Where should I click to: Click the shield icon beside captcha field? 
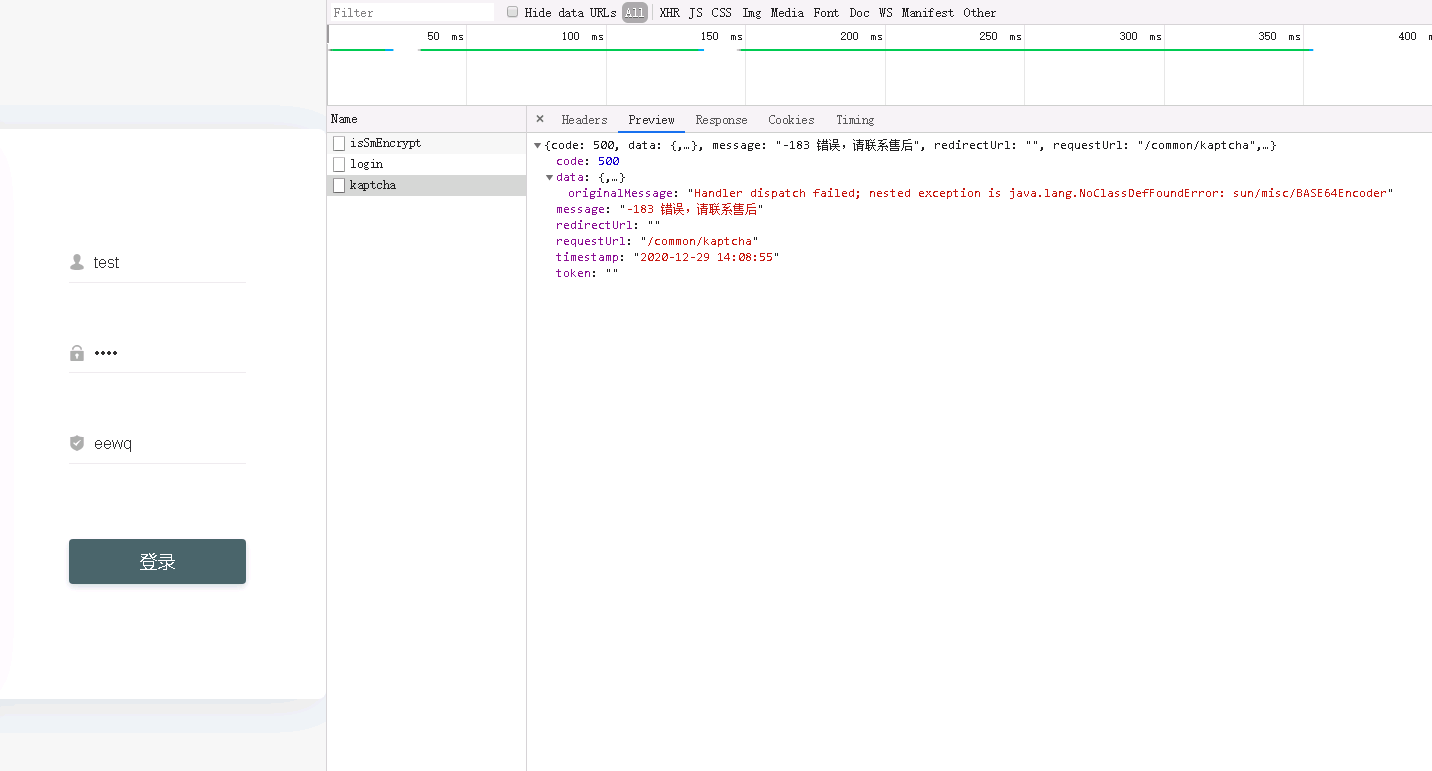point(77,443)
